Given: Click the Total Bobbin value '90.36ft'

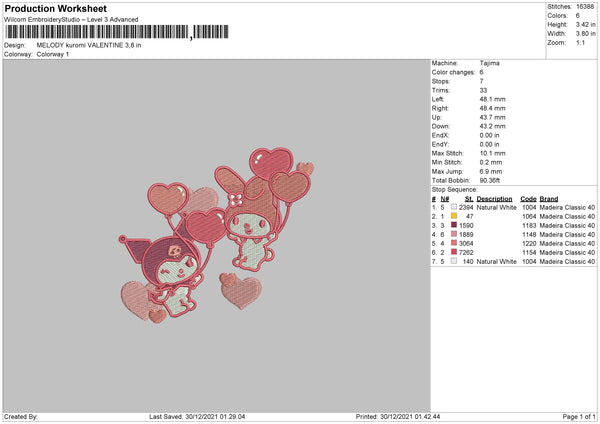Looking at the screenshot, I should [490, 180].
